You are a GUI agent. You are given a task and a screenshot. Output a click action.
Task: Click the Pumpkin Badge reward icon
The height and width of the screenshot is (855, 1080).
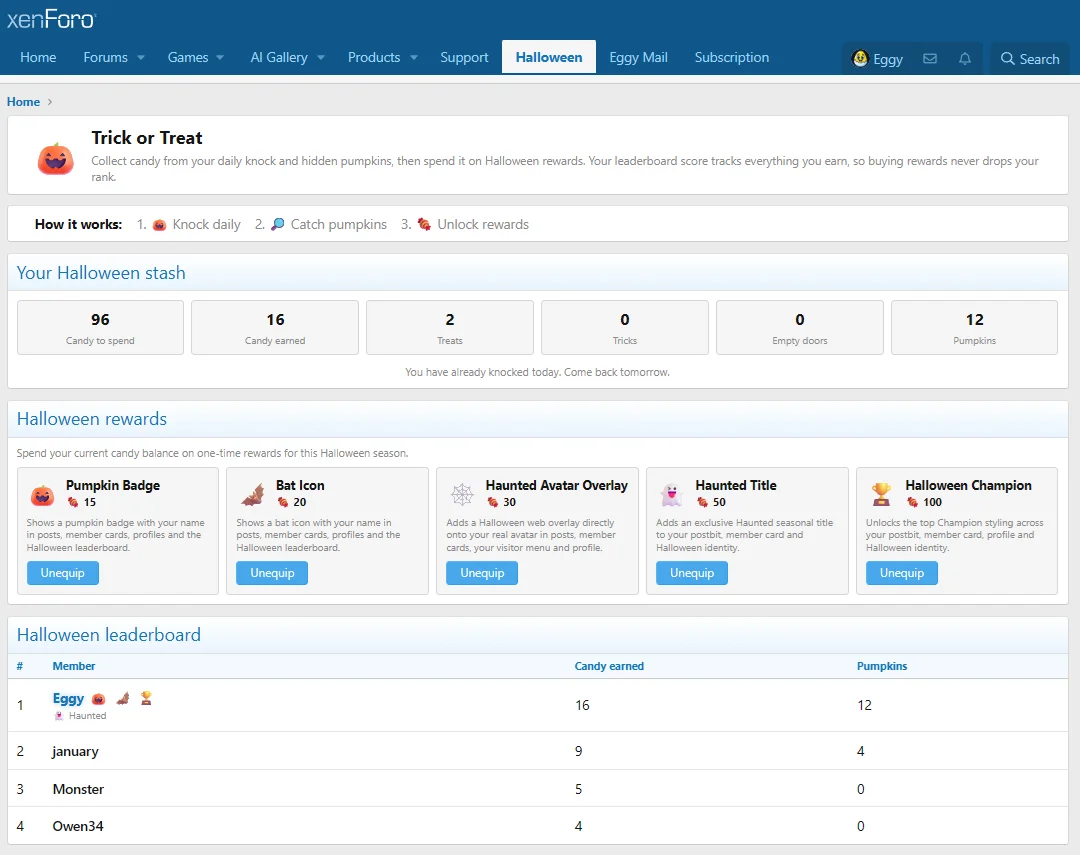(42, 495)
